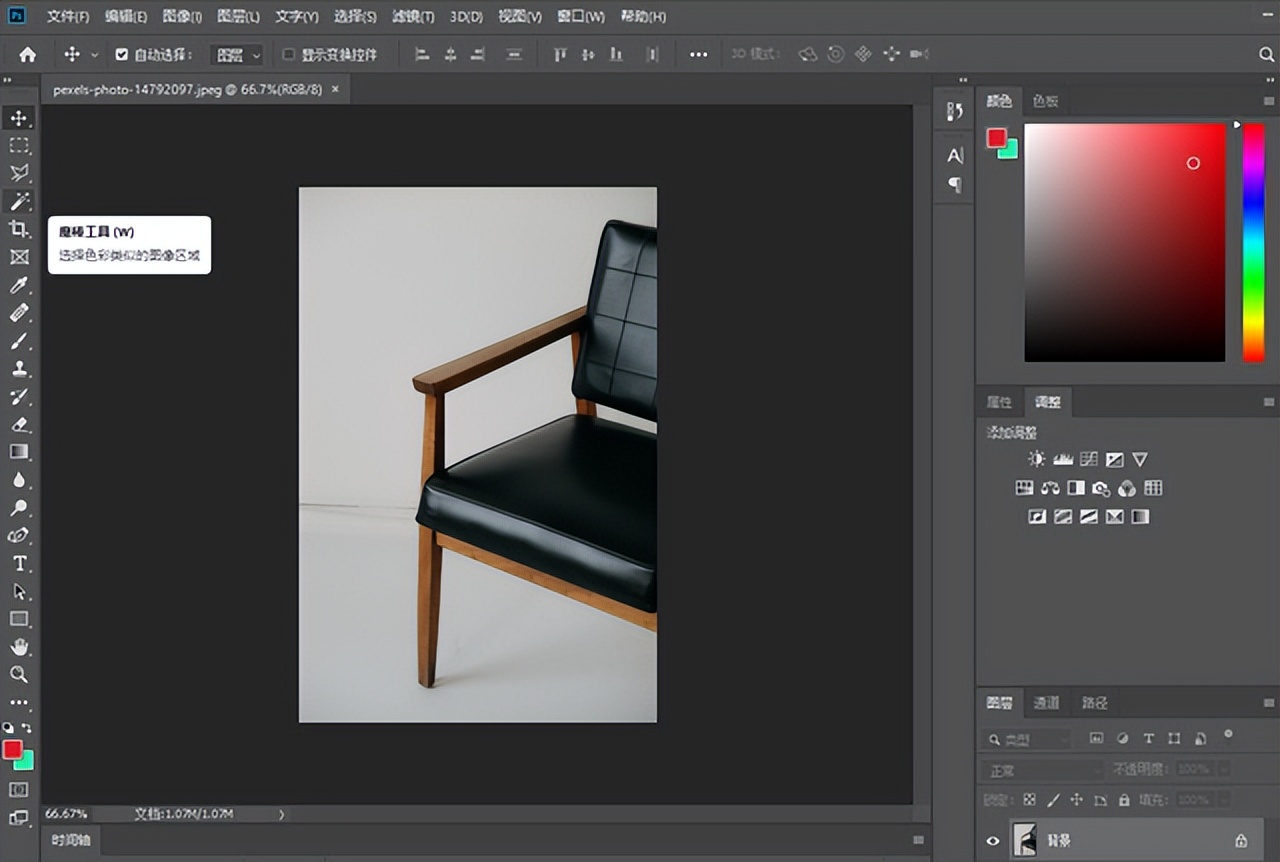
Task: Hide the 背景 layer with eye icon
Action: (993, 841)
